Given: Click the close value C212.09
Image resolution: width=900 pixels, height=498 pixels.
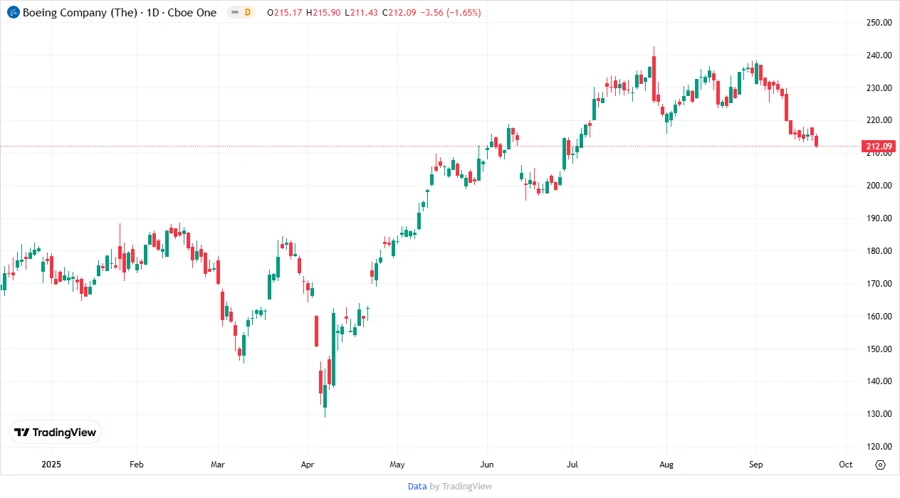Looking at the screenshot, I should tap(398, 12).
